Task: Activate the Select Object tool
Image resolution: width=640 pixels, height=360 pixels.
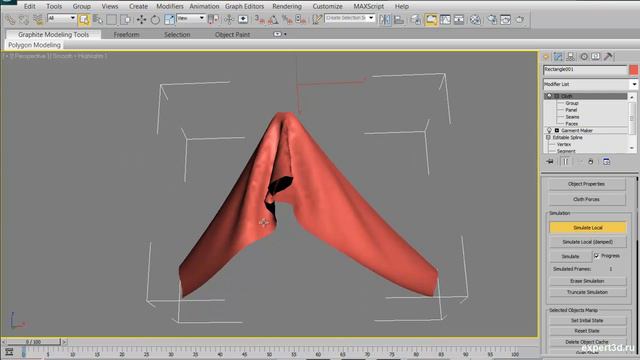Action: click(84, 19)
